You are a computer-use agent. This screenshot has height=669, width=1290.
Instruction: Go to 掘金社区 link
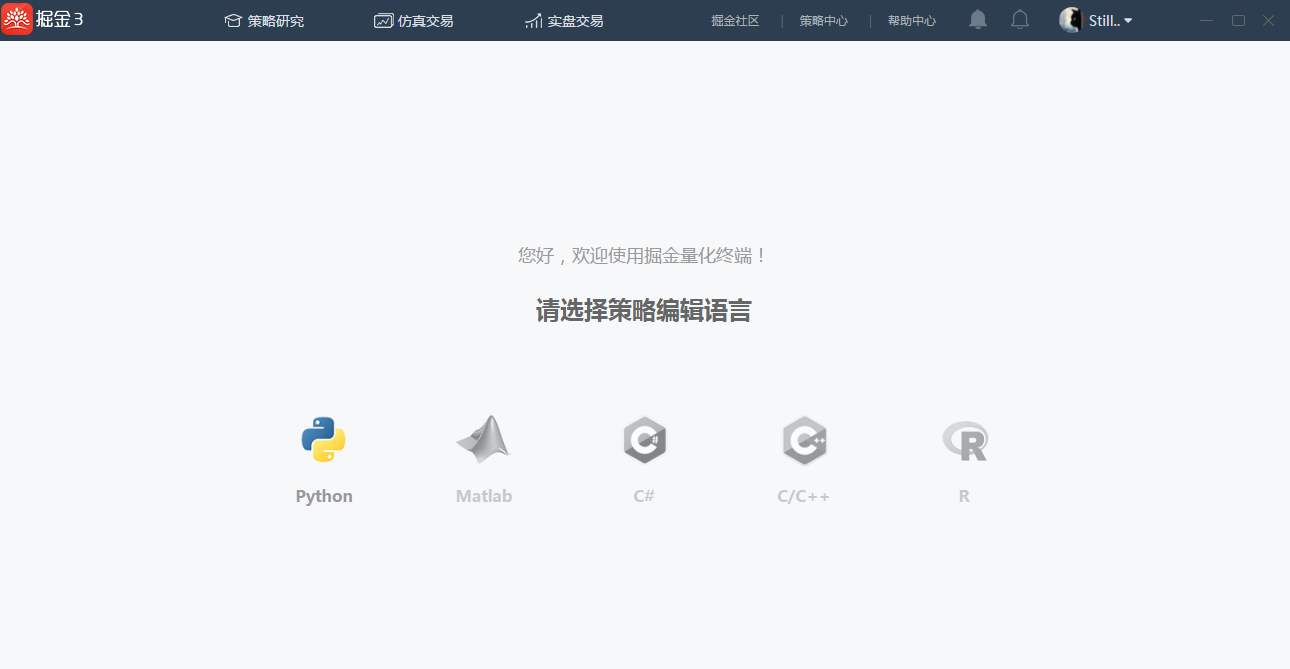735,21
